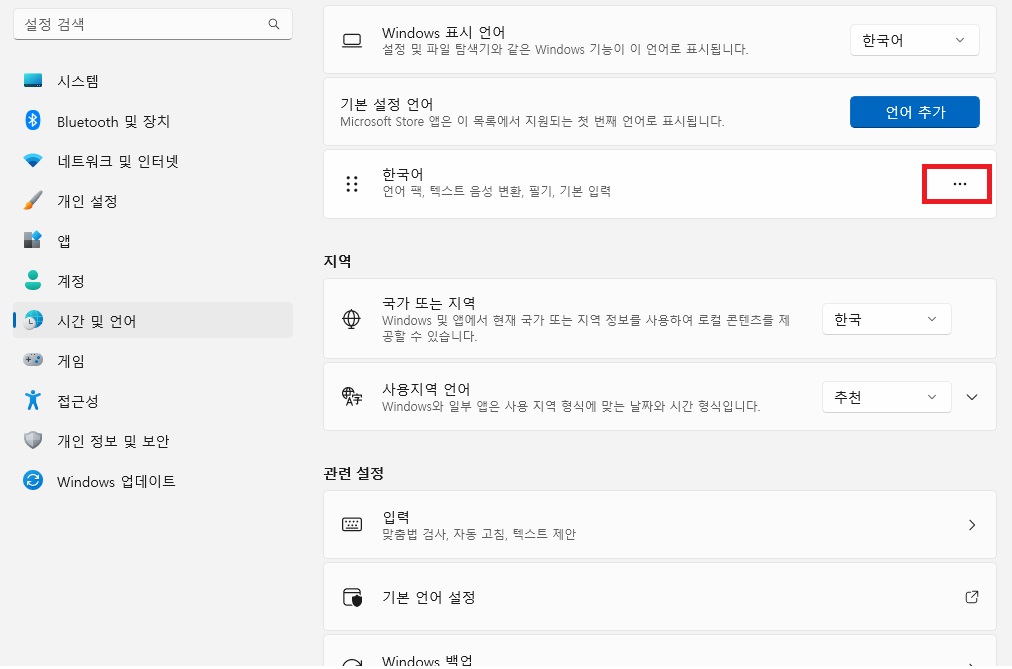Open the Windows 표시 언어 dropdown
1012x669 pixels.
915,40
